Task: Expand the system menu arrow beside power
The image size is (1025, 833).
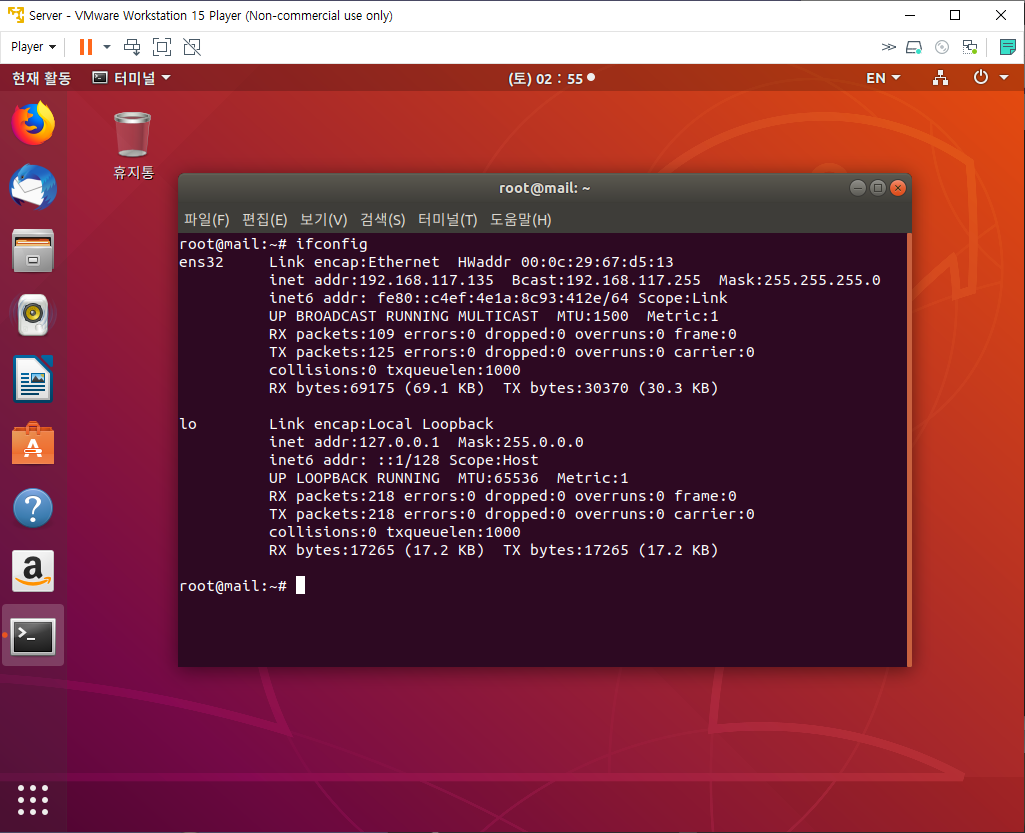Action: 1004,78
